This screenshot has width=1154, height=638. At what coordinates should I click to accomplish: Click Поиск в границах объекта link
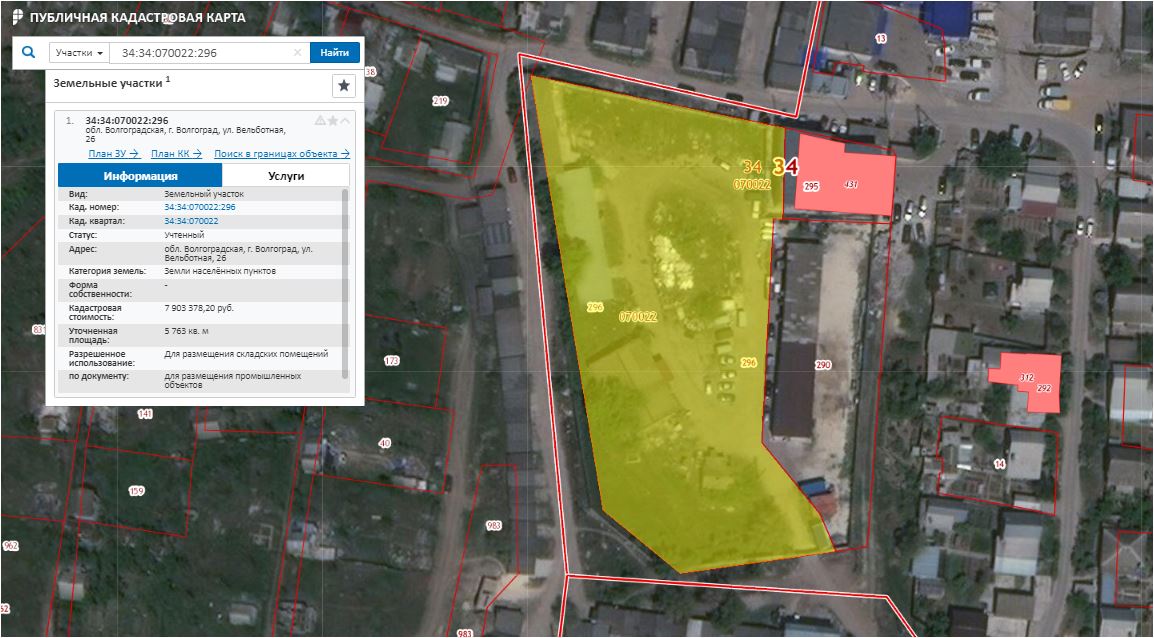(282, 154)
